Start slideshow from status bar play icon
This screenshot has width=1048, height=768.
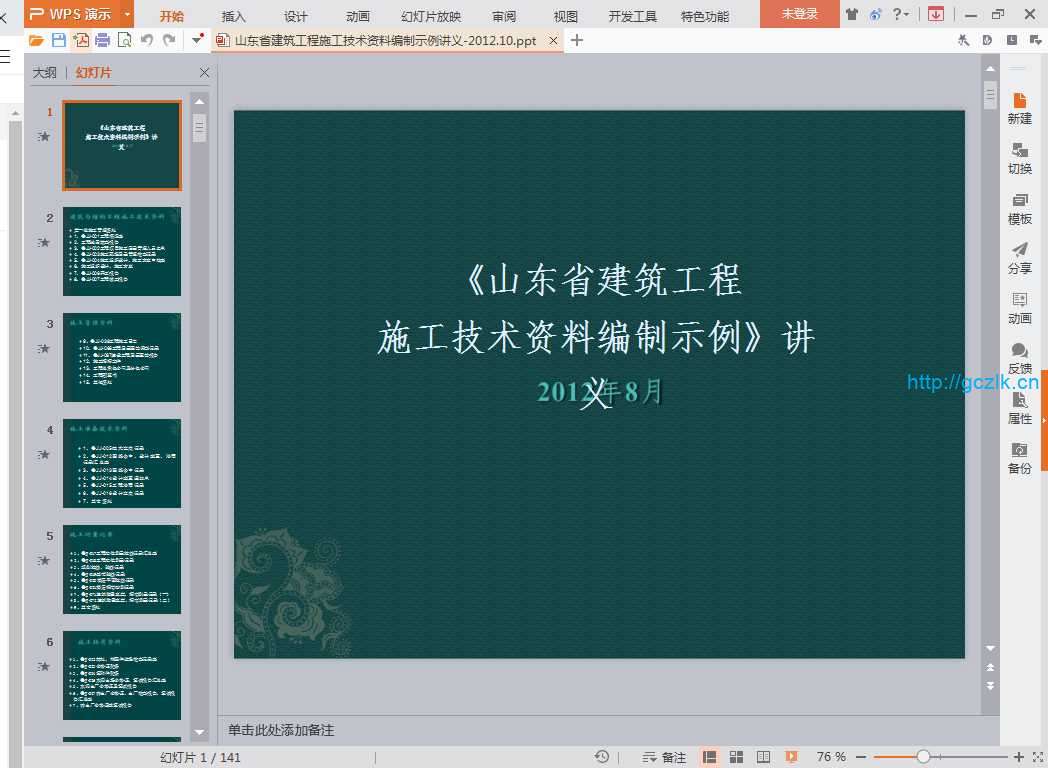[791, 757]
